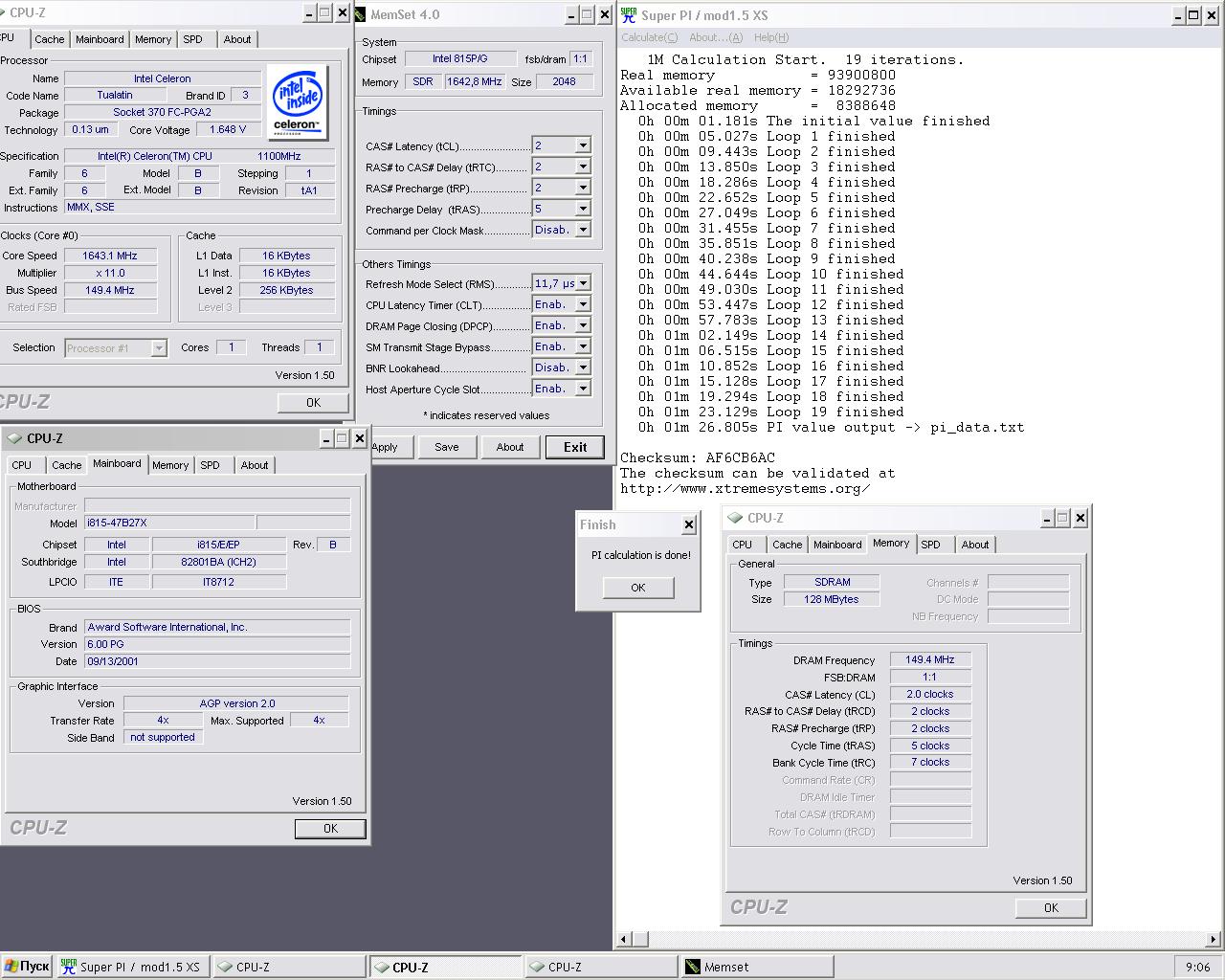
Task: Select Cache tab in Memory CPU-Z window
Action: point(787,545)
